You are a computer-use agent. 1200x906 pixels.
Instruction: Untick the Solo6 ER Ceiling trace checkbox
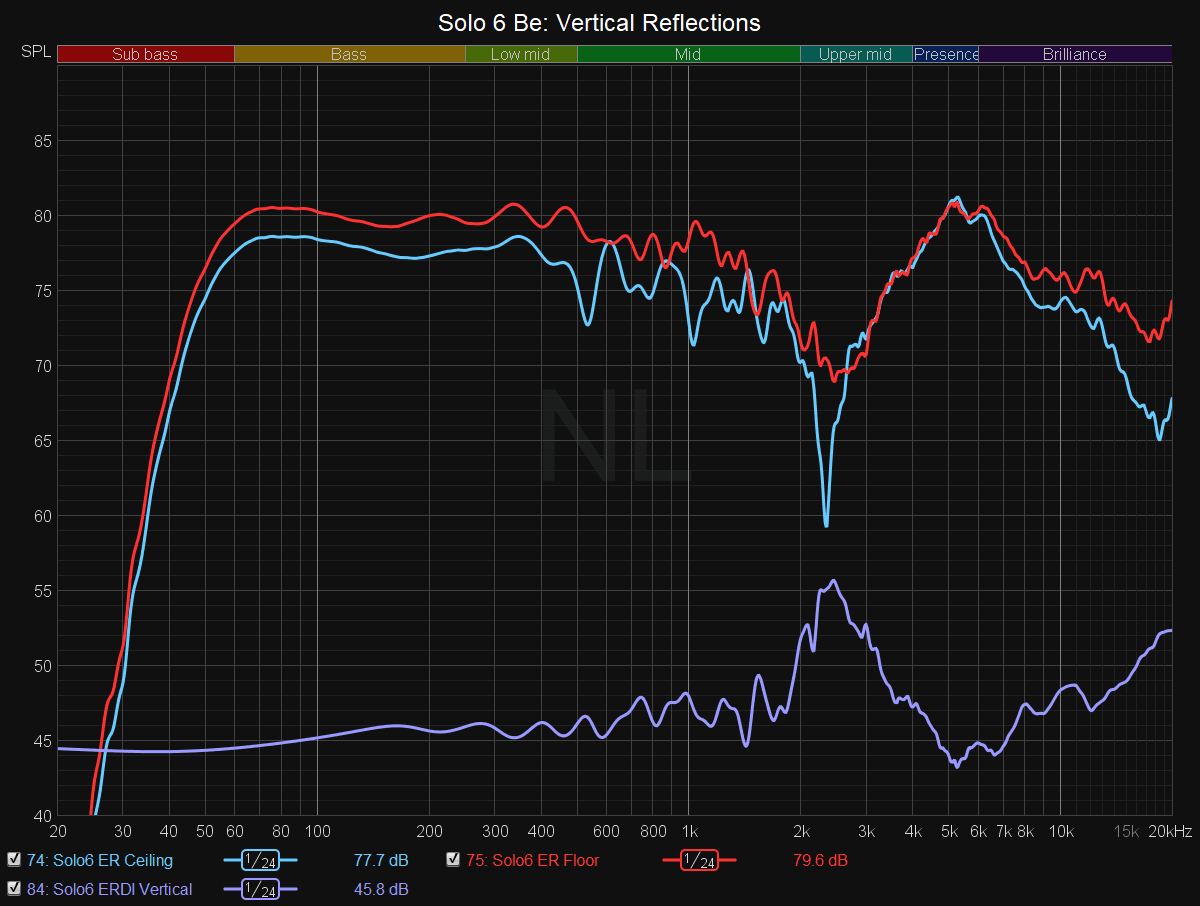[14, 859]
